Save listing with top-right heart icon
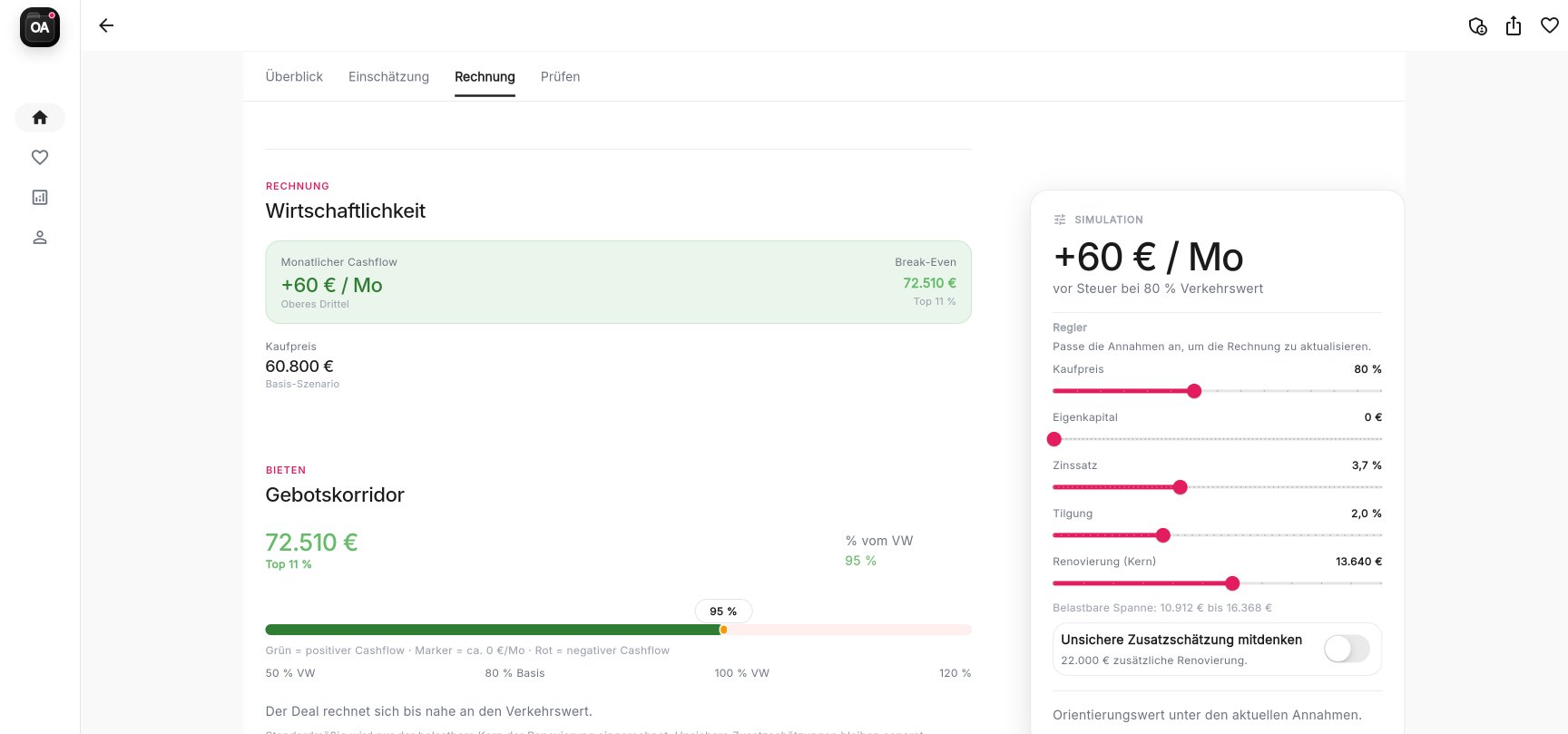1568x734 pixels. point(1550,25)
